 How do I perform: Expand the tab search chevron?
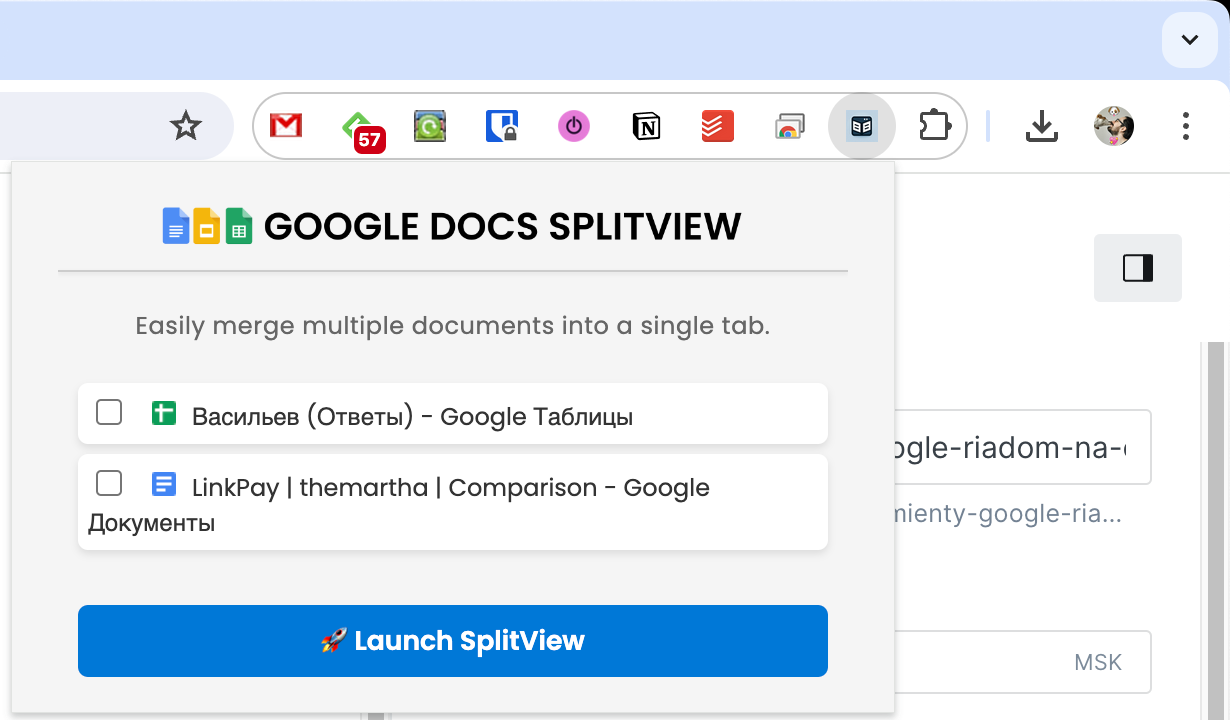[x=1190, y=40]
